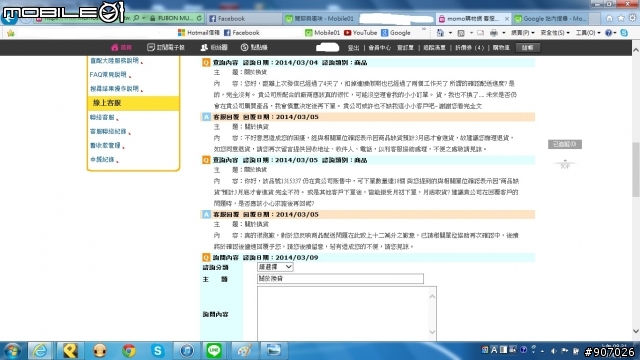Open 折價券 (4) coupons link

469,48
